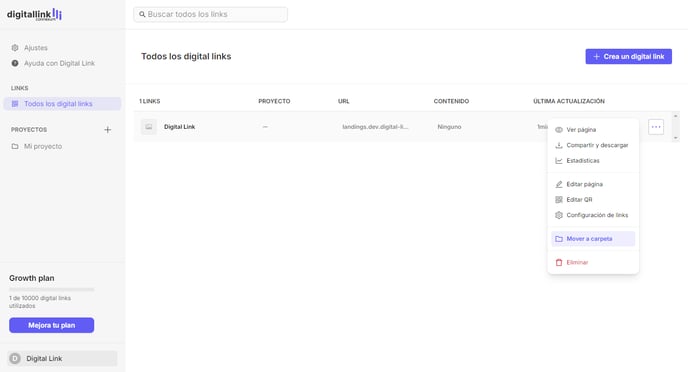
Task: Focus the Buscar todos los links field
Action: (211, 14)
